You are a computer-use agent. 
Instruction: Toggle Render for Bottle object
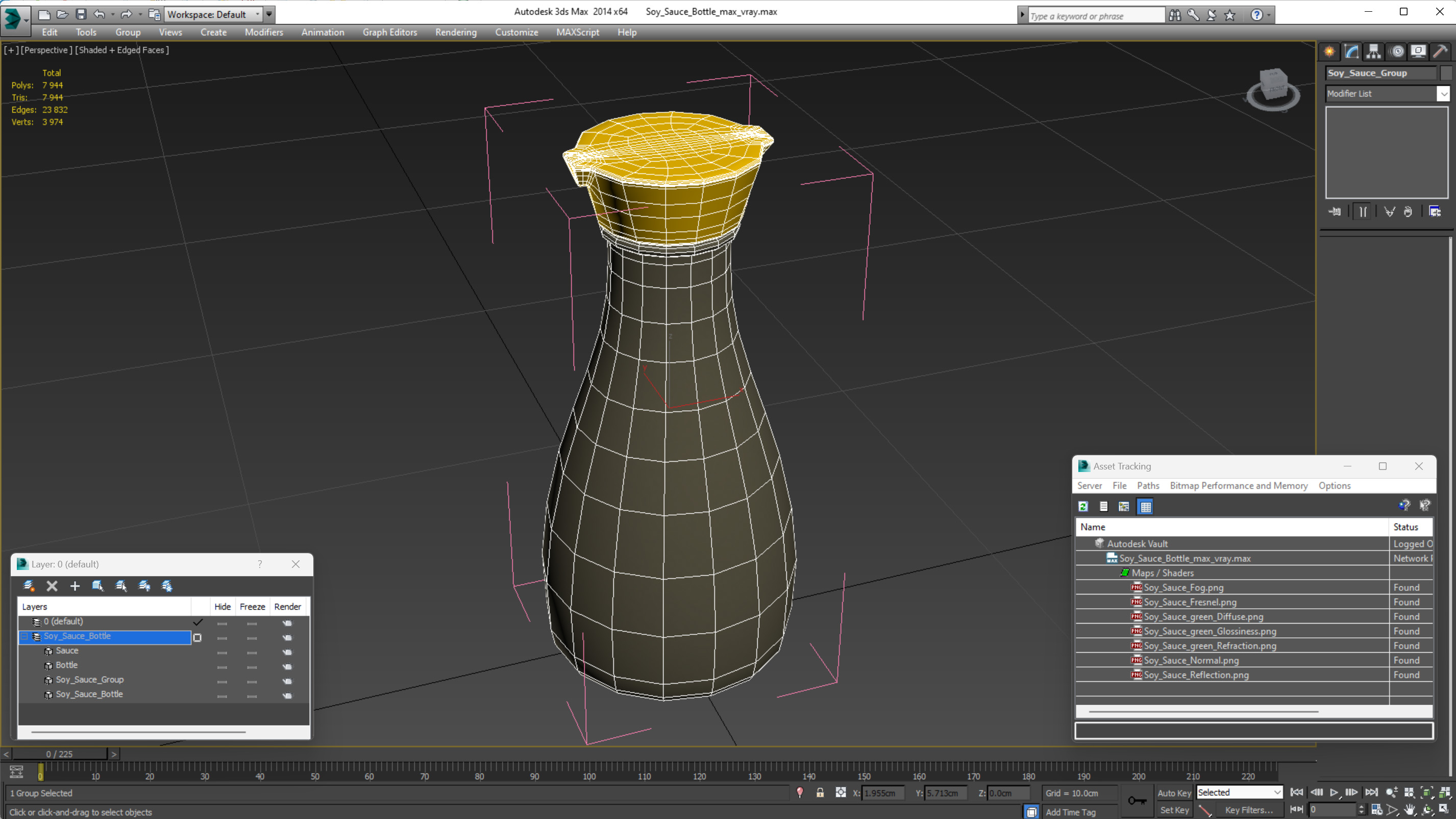click(287, 666)
